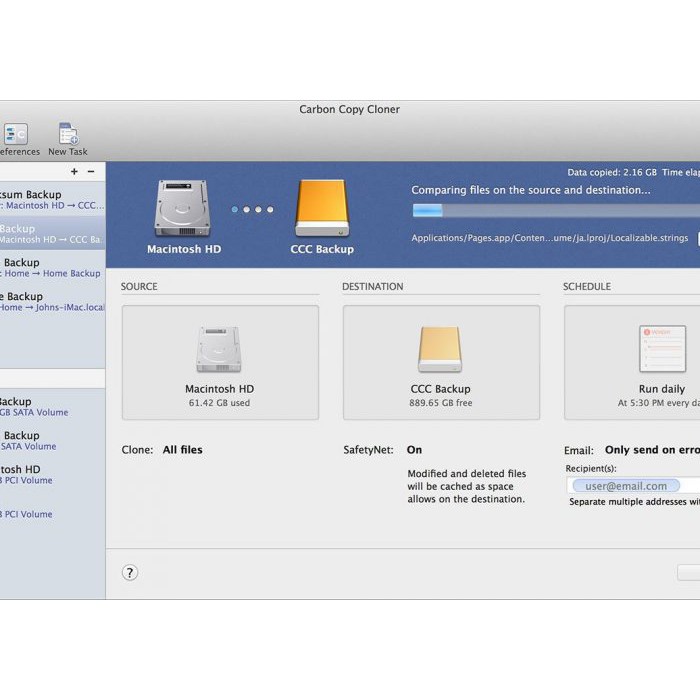
Task: Click the page indicator dots between drives
Action: click(x=252, y=210)
